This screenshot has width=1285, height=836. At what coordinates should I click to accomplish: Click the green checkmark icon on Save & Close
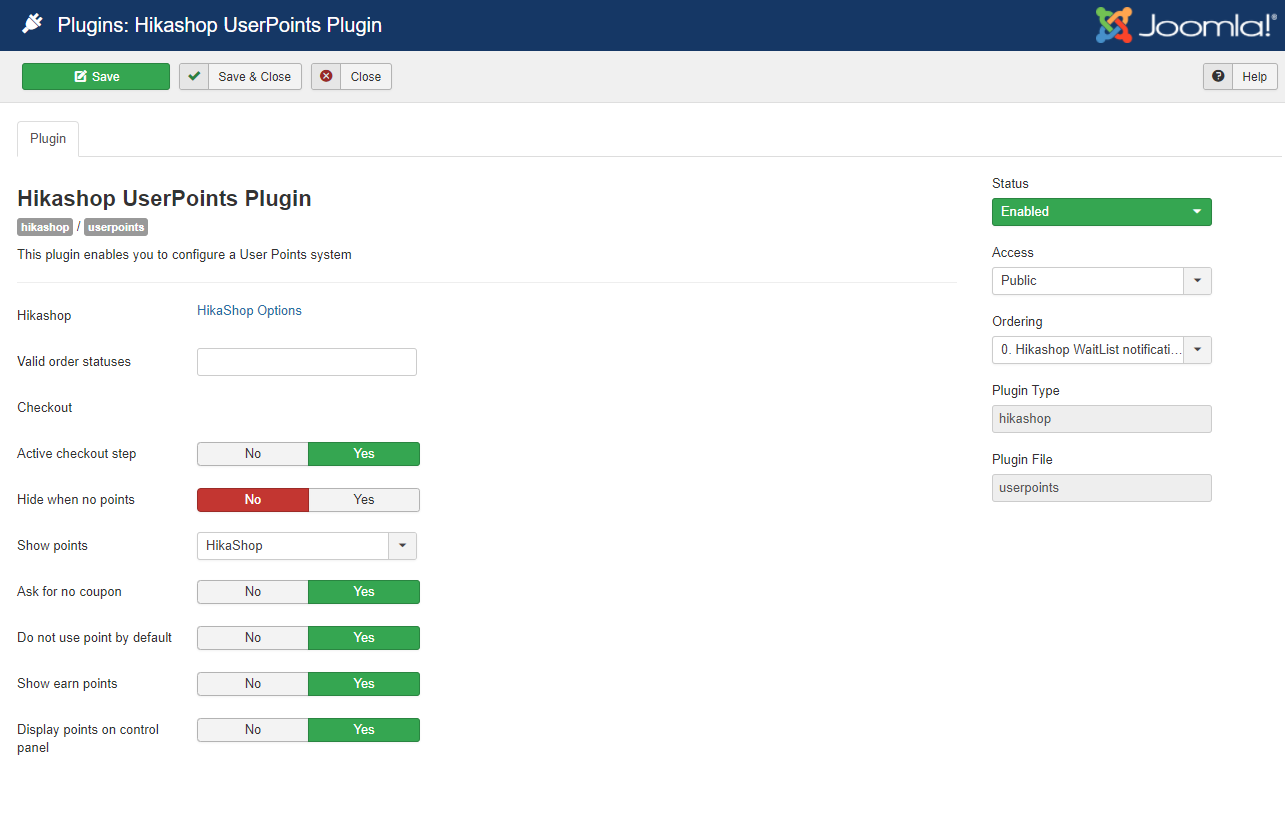click(194, 76)
